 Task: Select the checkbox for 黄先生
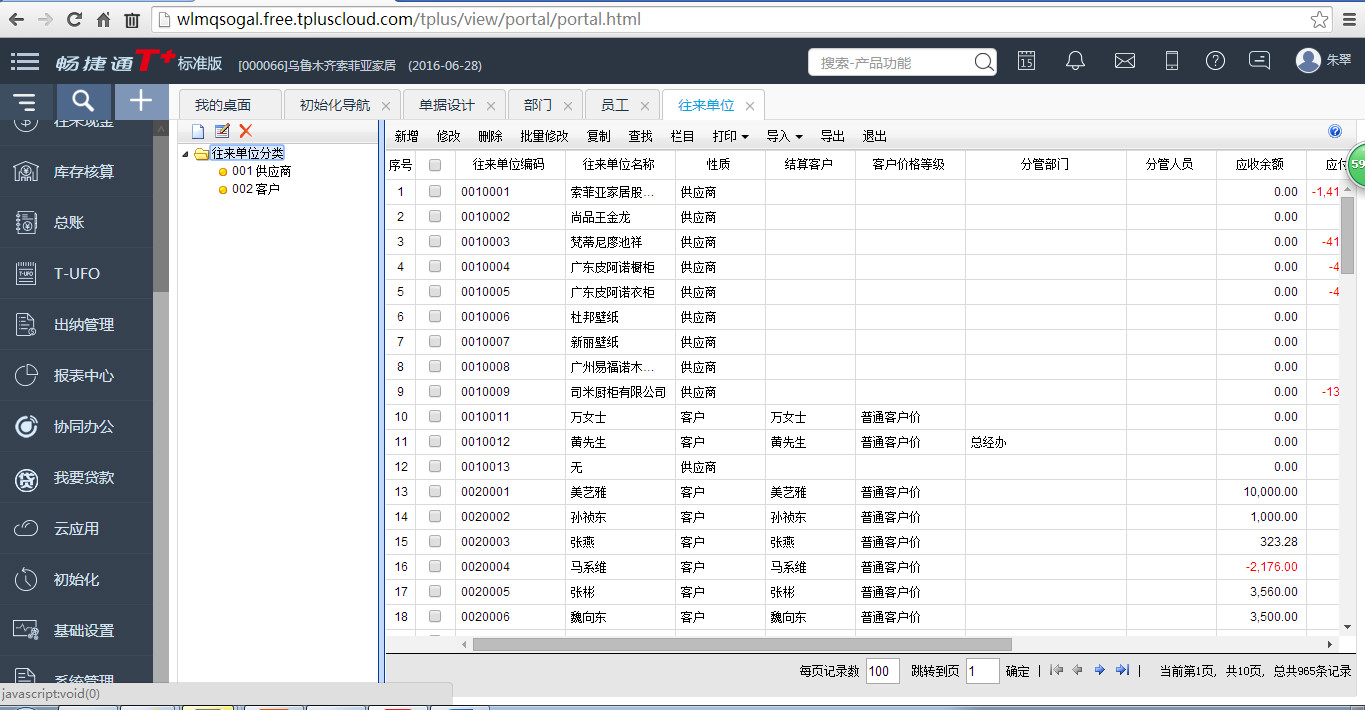[x=435, y=441]
